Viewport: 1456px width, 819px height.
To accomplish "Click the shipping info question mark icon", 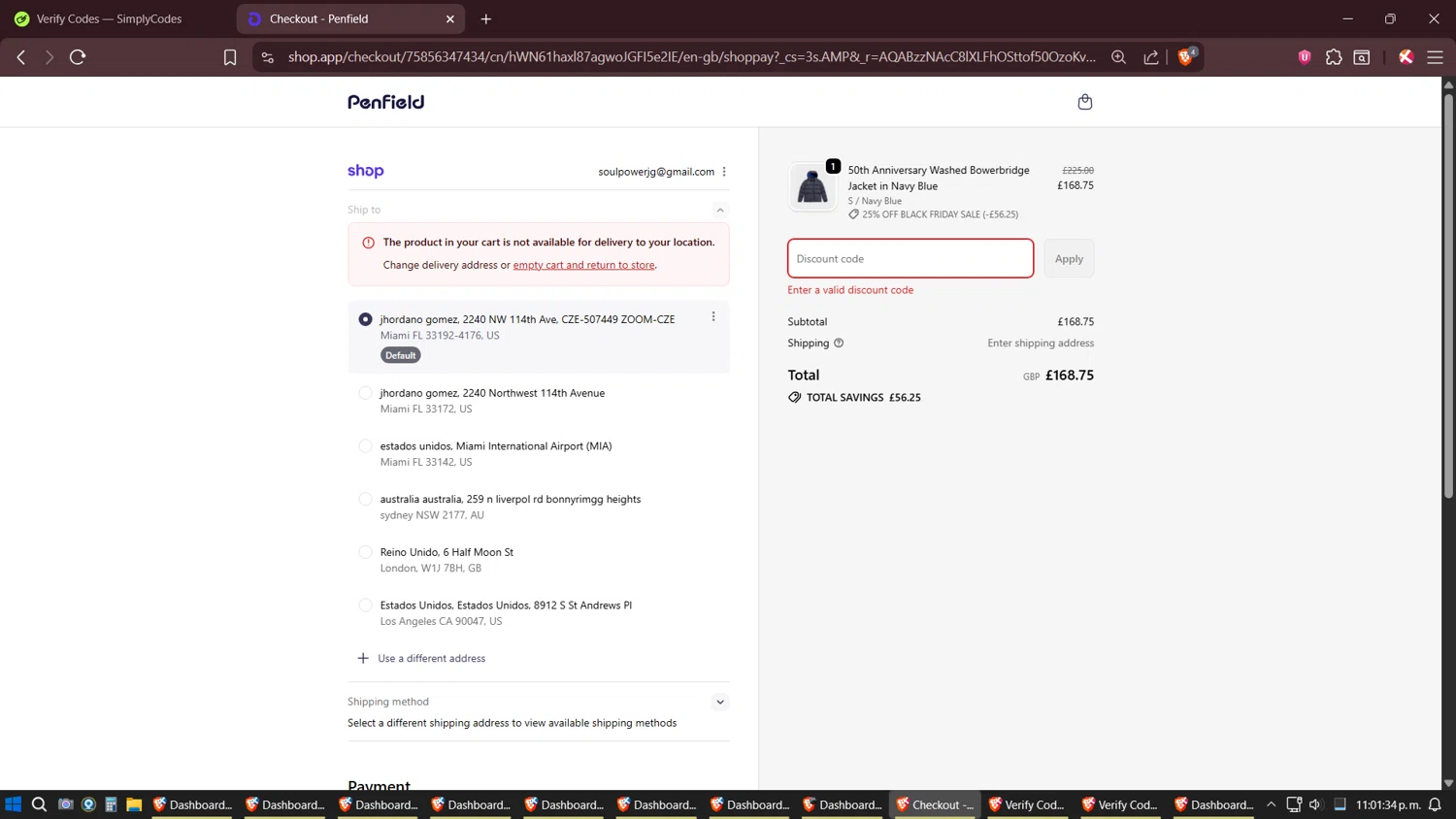I will [x=839, y=343].
